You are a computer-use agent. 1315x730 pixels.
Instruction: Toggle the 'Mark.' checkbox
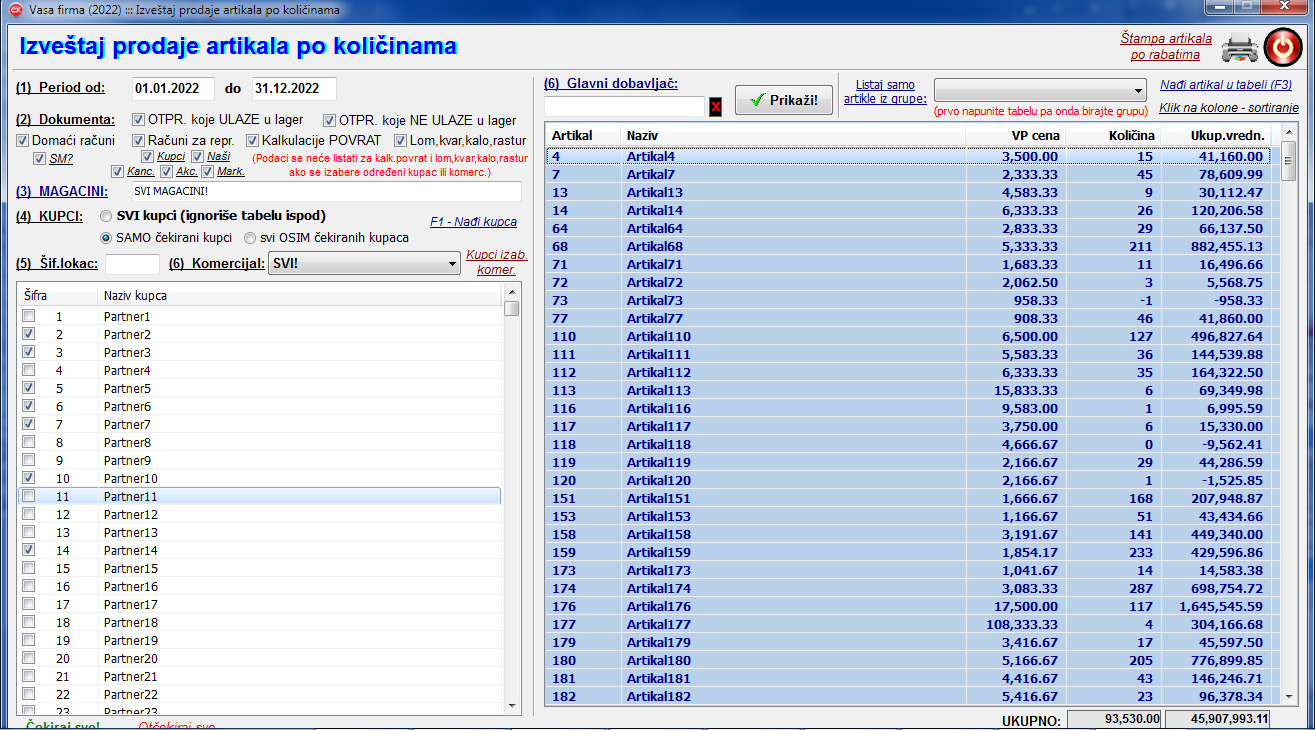coord(208,172)
